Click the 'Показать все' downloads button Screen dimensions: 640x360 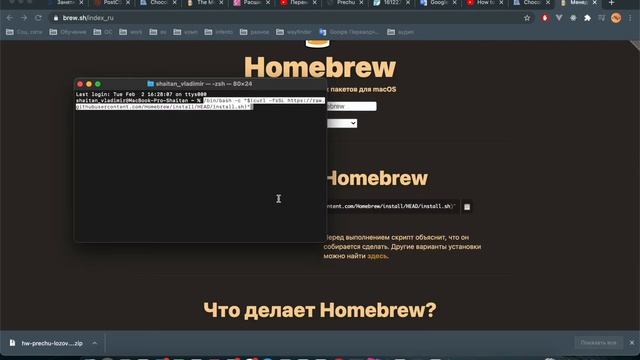point(598,343)
